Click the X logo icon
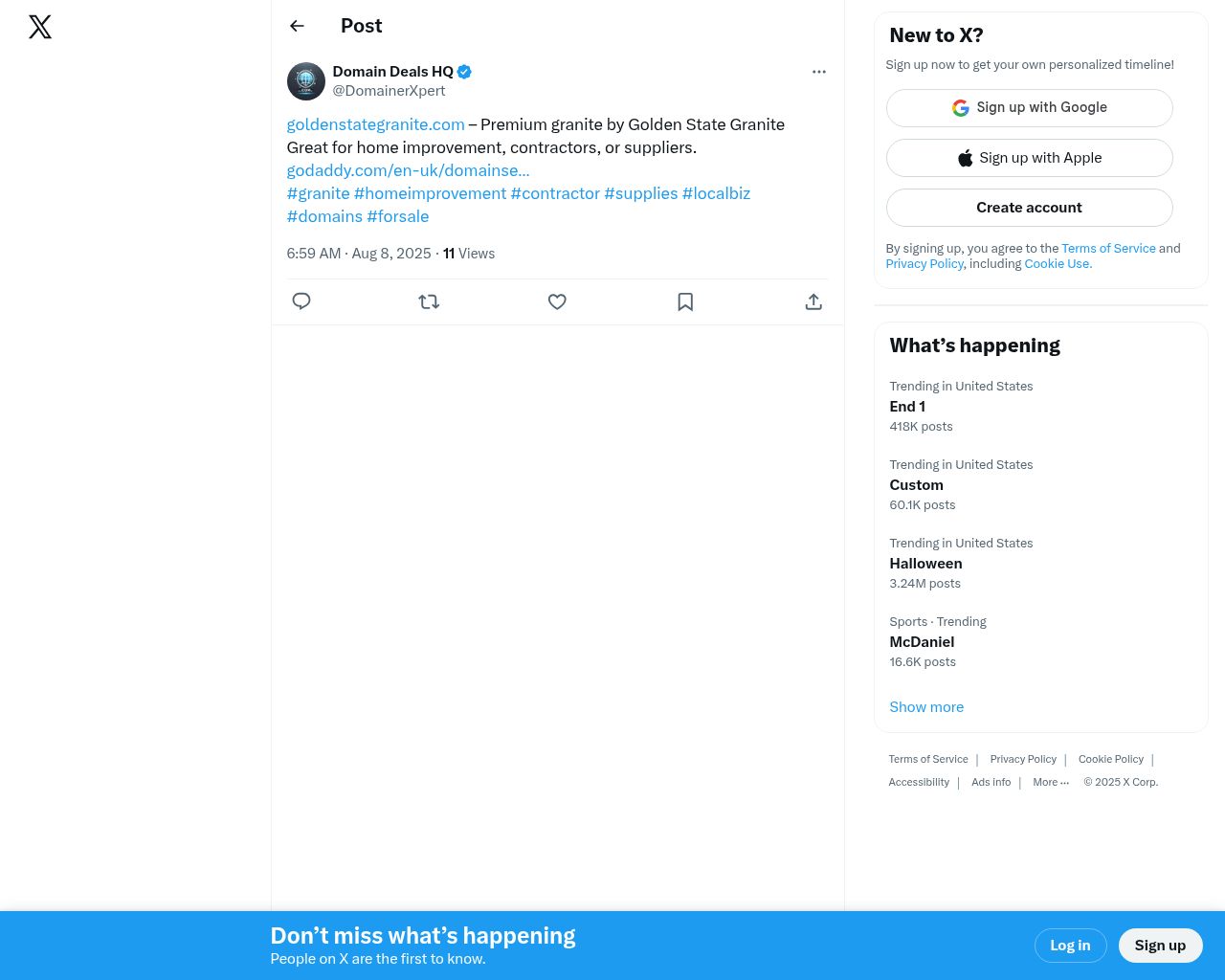Screen dimensions: 1225x980 coord(40,27)
